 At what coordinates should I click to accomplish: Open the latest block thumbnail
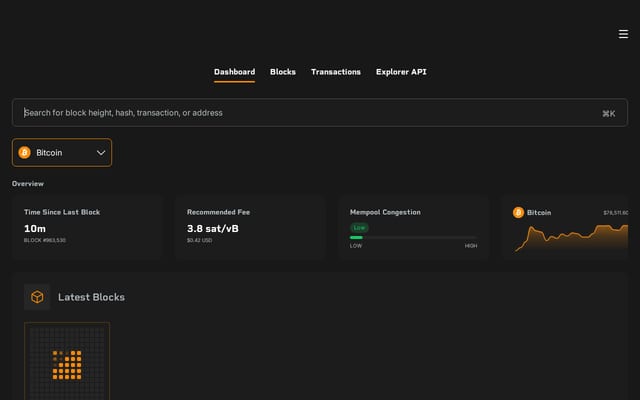(67, 361)
